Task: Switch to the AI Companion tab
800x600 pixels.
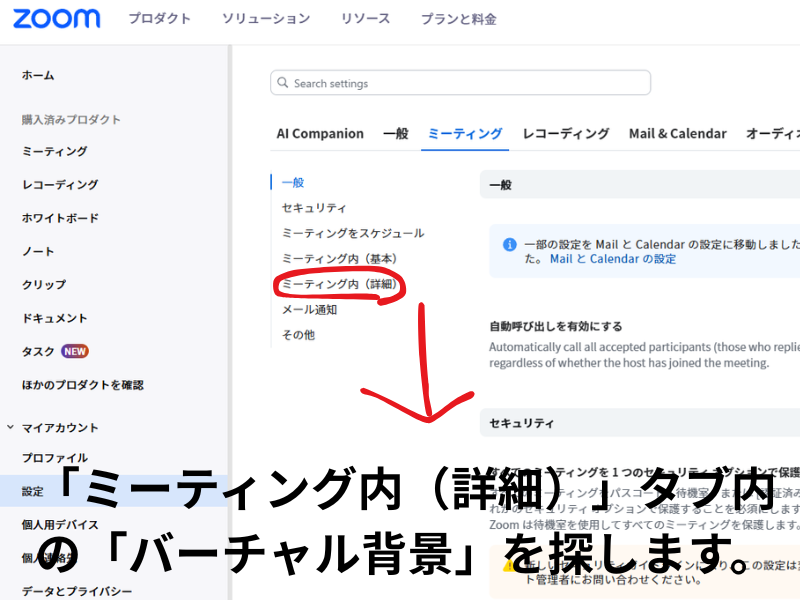Action: tap(320, 134)
